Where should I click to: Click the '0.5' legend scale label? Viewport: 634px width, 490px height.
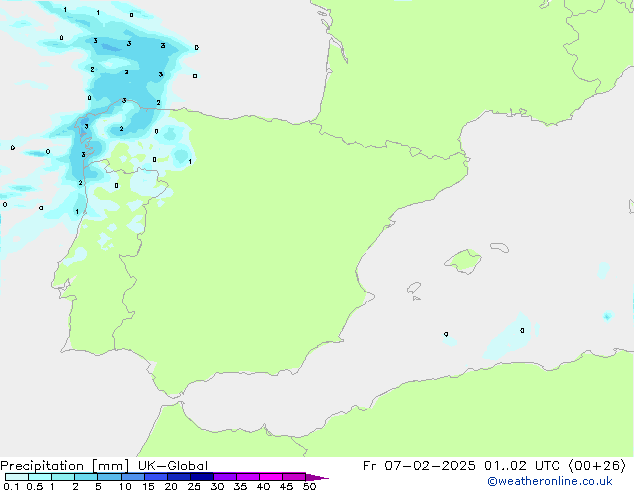34,486
